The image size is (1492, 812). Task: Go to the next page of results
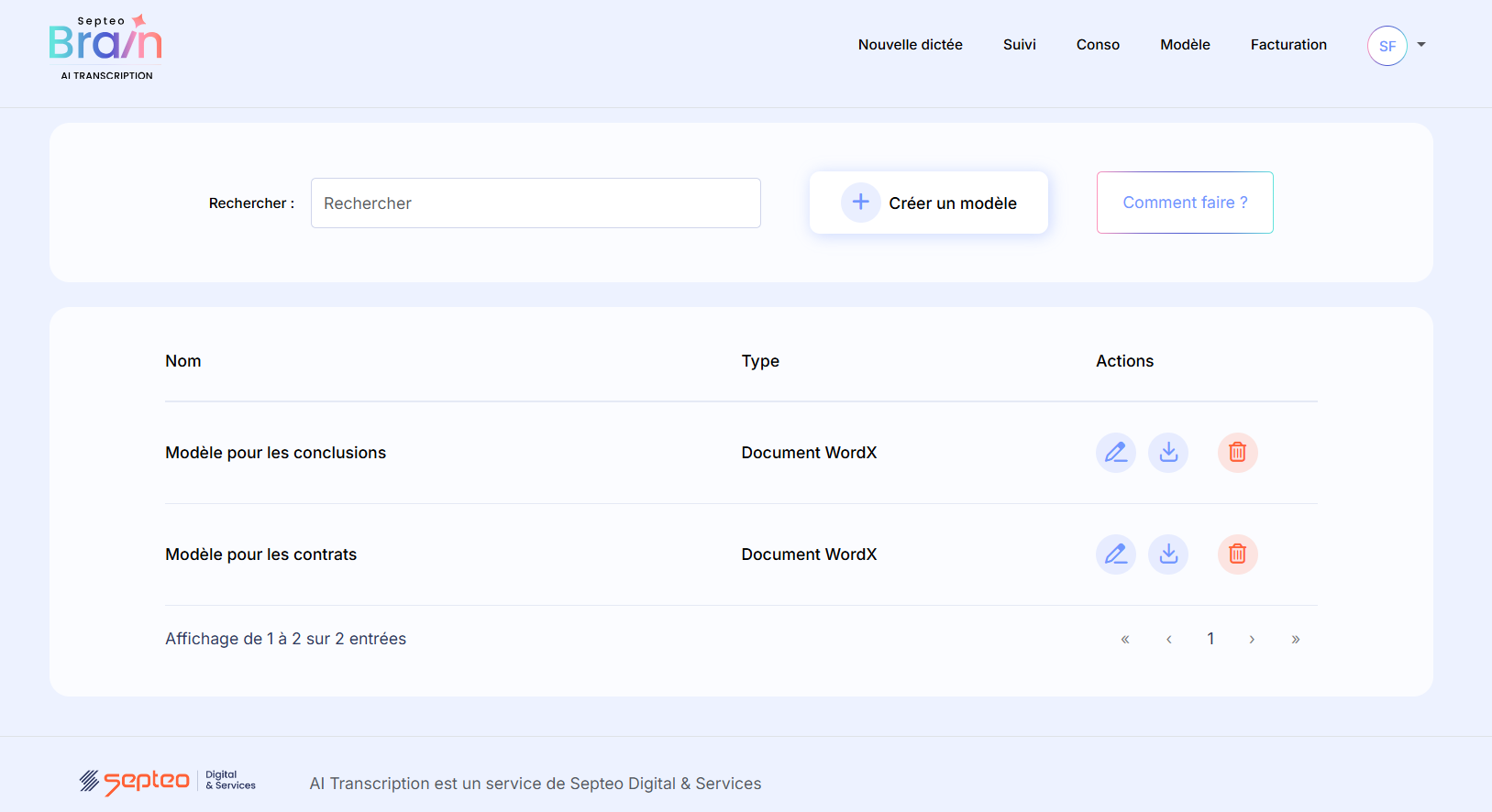coord(1252,640)
